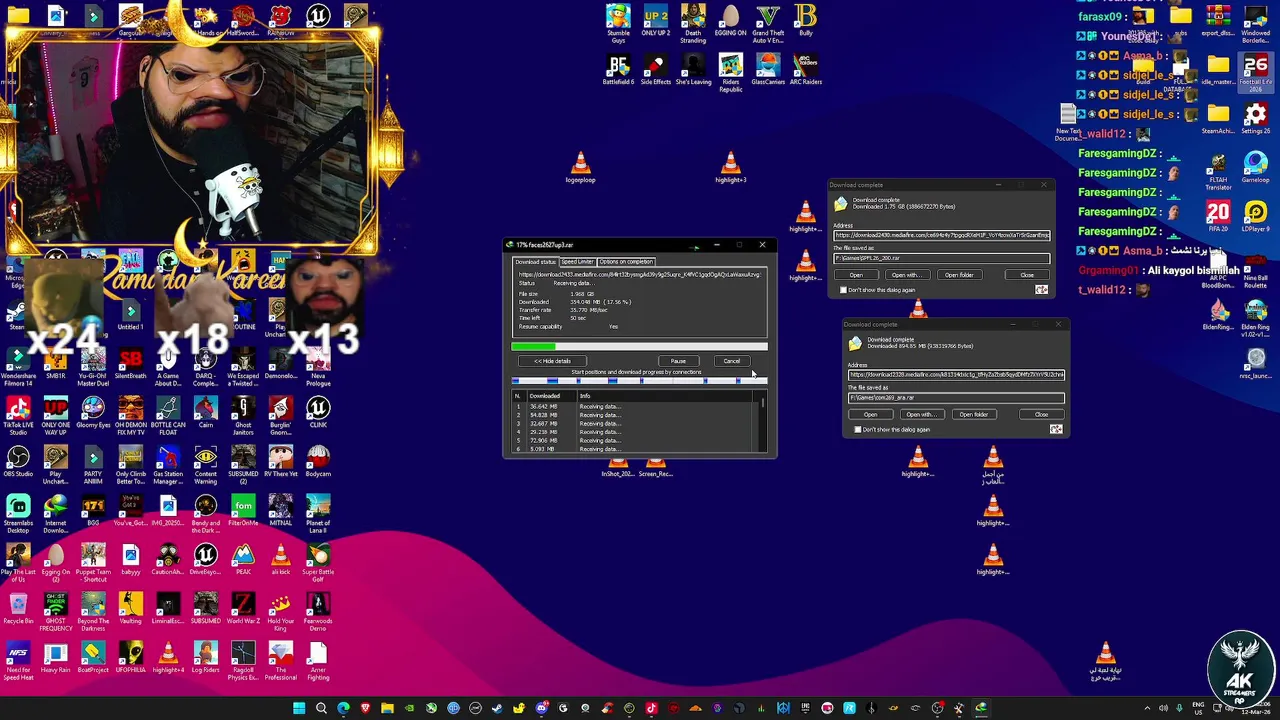Select the Internet Download Manager desktop icon
Image resolution: width=1280 pixels, height=720 pixels.
(56, 511)
